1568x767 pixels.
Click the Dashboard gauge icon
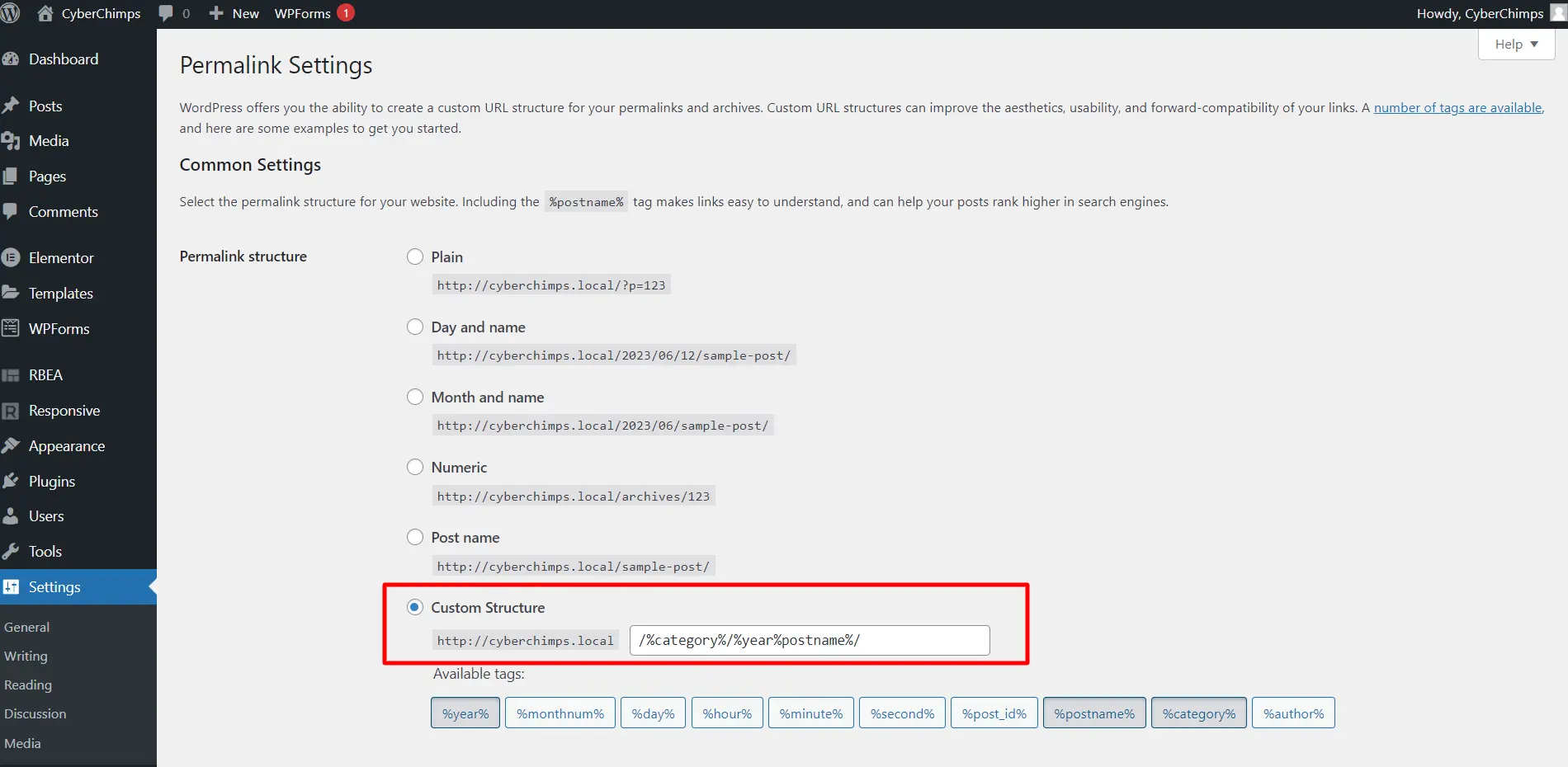pyautogui.click(x=11, y=59)
